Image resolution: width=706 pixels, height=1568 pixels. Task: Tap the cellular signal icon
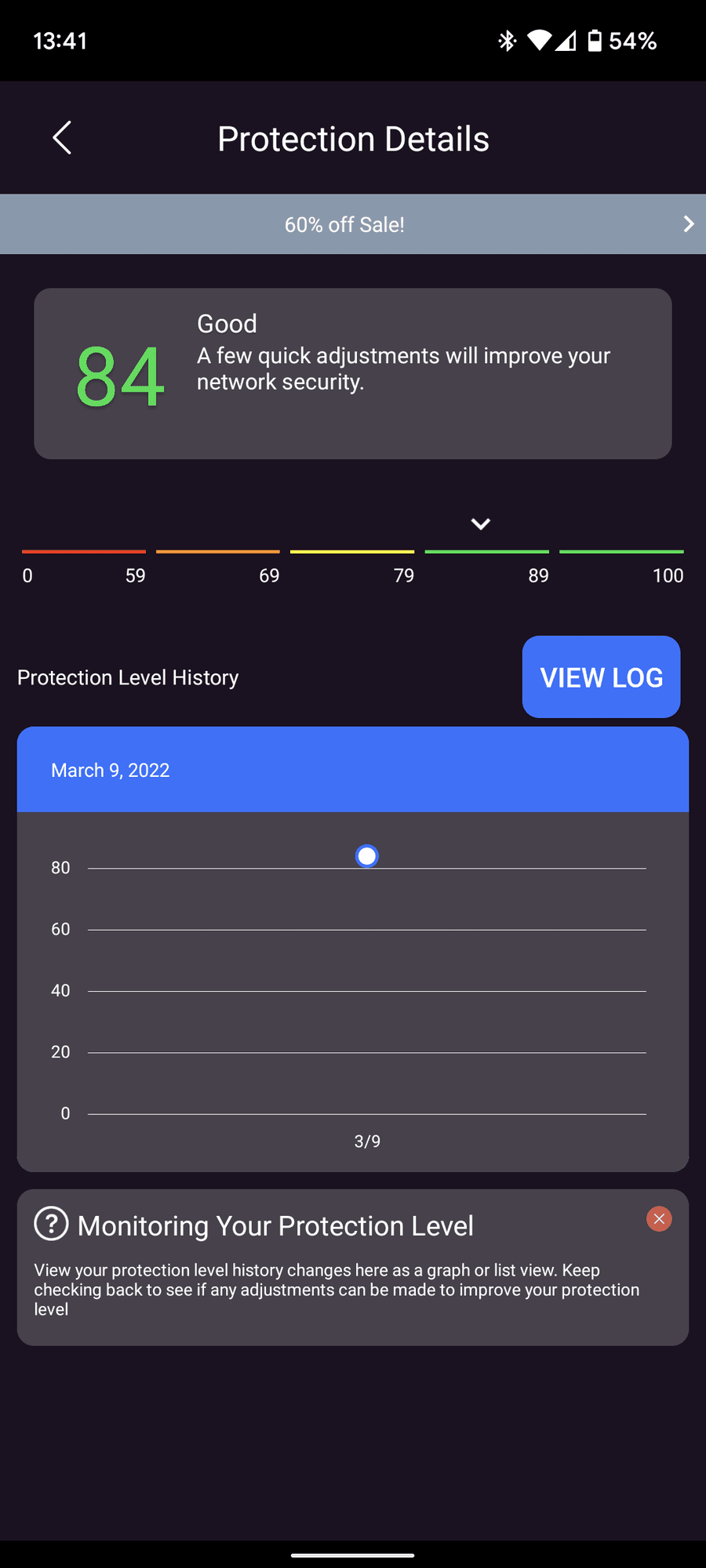tap(566, 41)
